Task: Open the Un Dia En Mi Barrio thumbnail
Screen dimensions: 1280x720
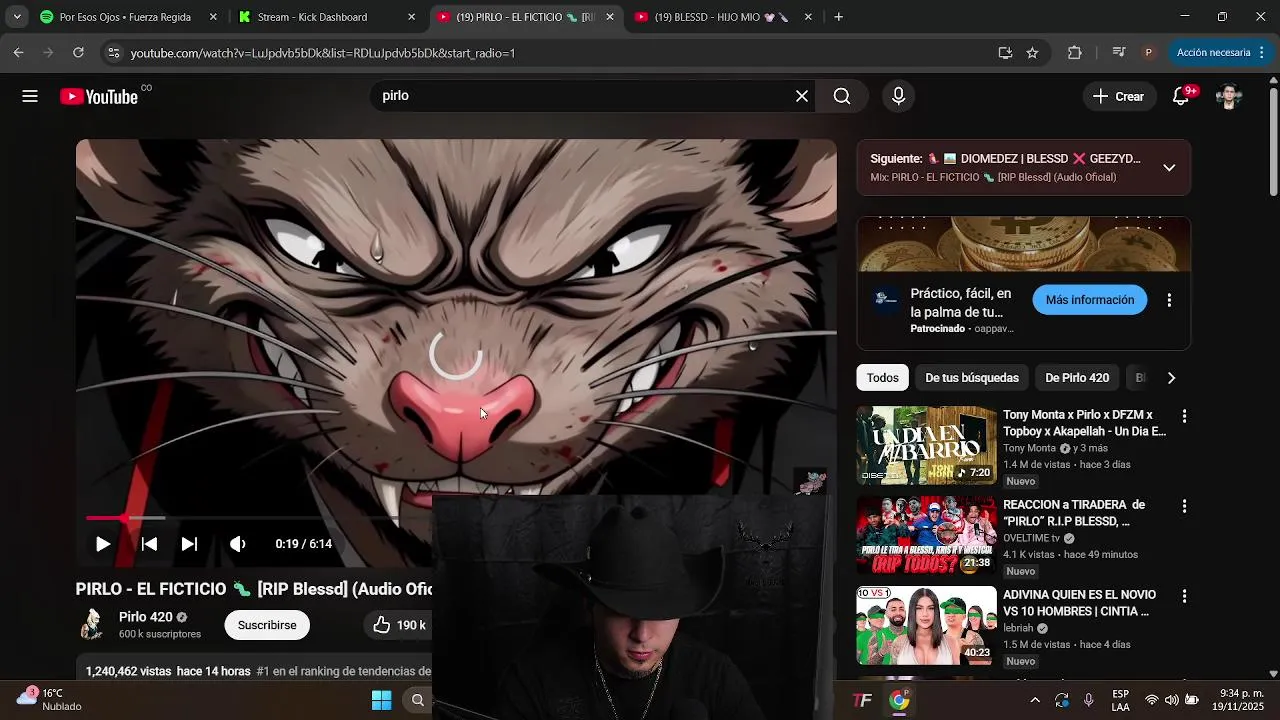Action: click(x=926, y=445)
